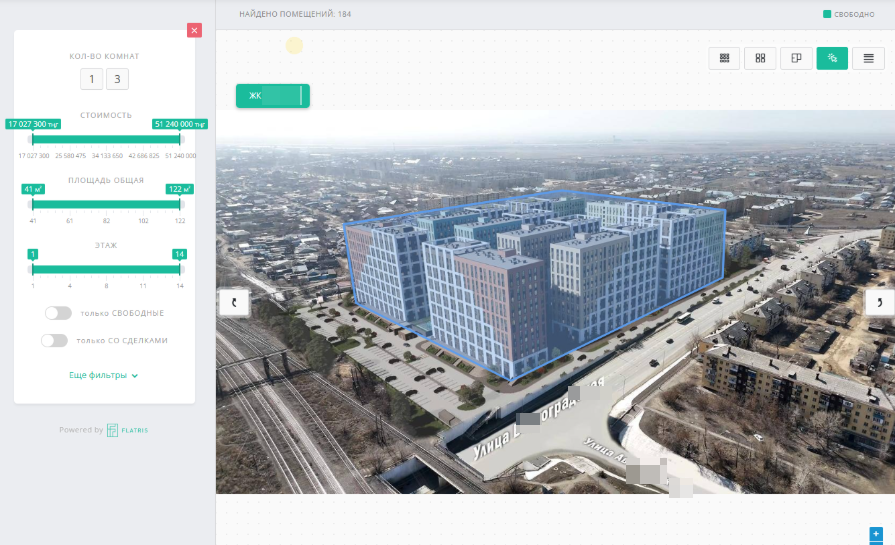The height and width of the screenshot is (545, 895).
Task: Click the maximum floor slider handle at 14
Action: click(179, 268)
